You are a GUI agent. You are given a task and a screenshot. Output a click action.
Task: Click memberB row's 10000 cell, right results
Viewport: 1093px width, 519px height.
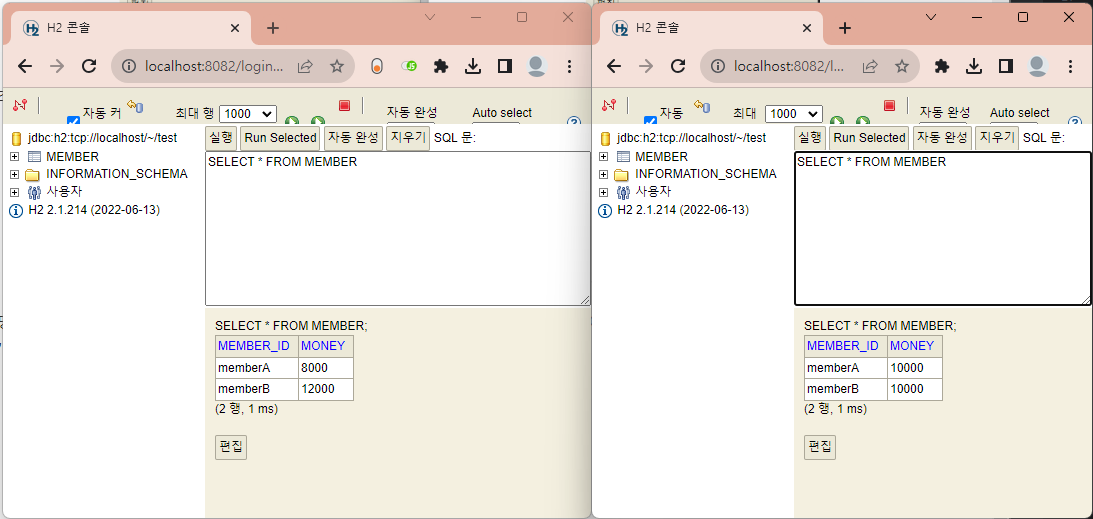point(915,389)
